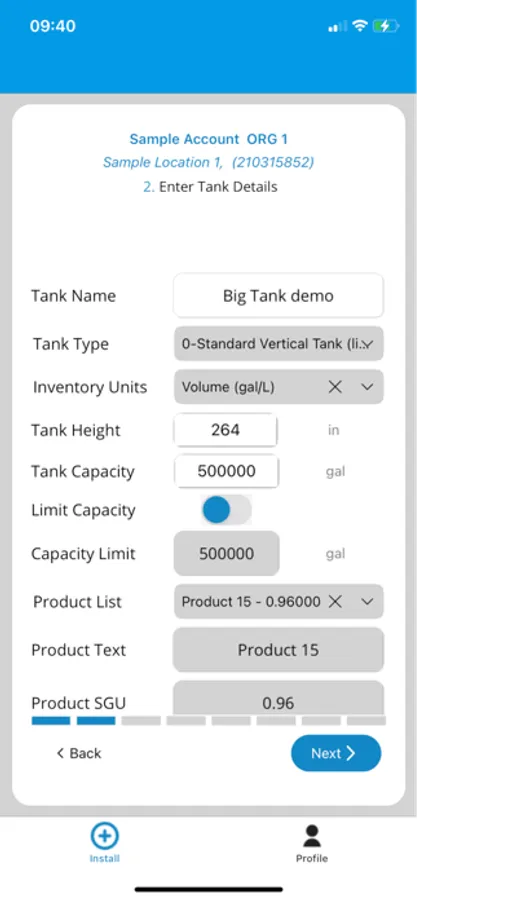Tap the first progress step segment
Image resolution: width=507 pixels, height=900 pixels.
(51, 721)
